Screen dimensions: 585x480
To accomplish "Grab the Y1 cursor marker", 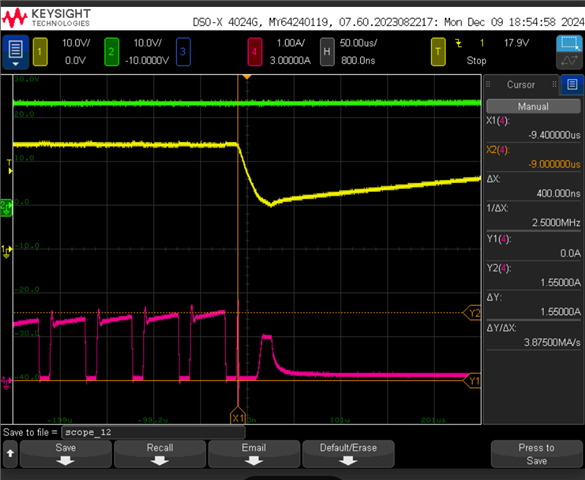I will pos(472,381).
